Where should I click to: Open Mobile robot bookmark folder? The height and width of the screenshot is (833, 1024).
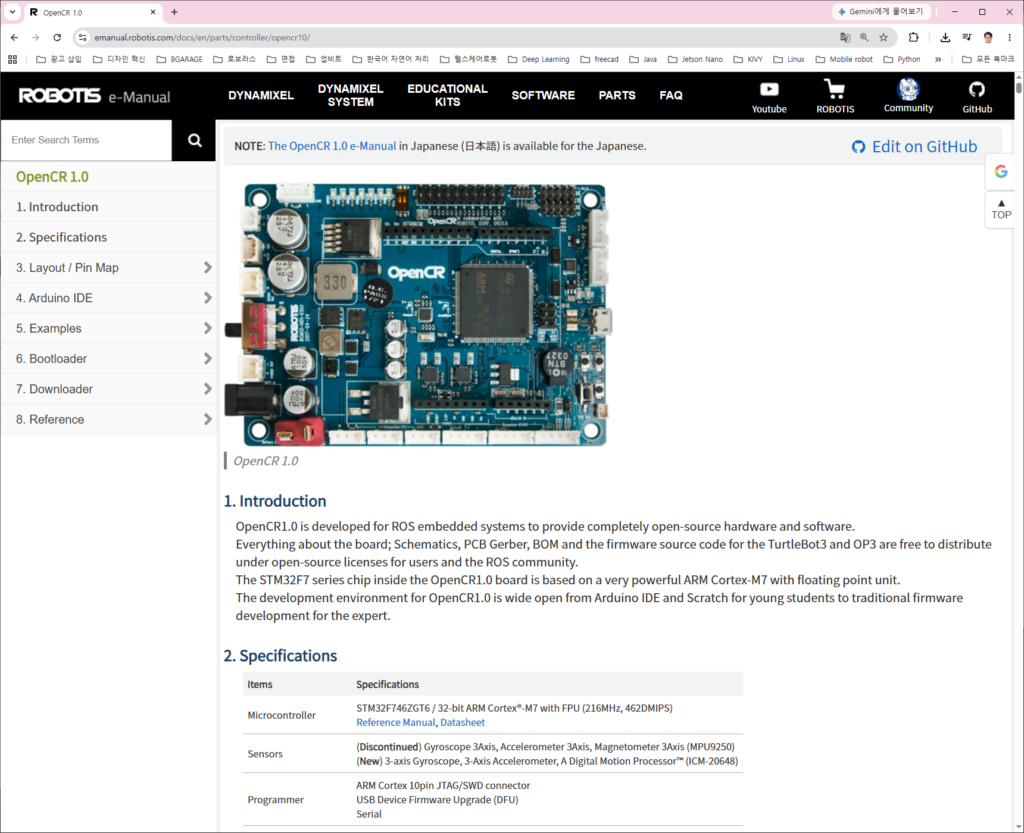(x=844, y=59)
